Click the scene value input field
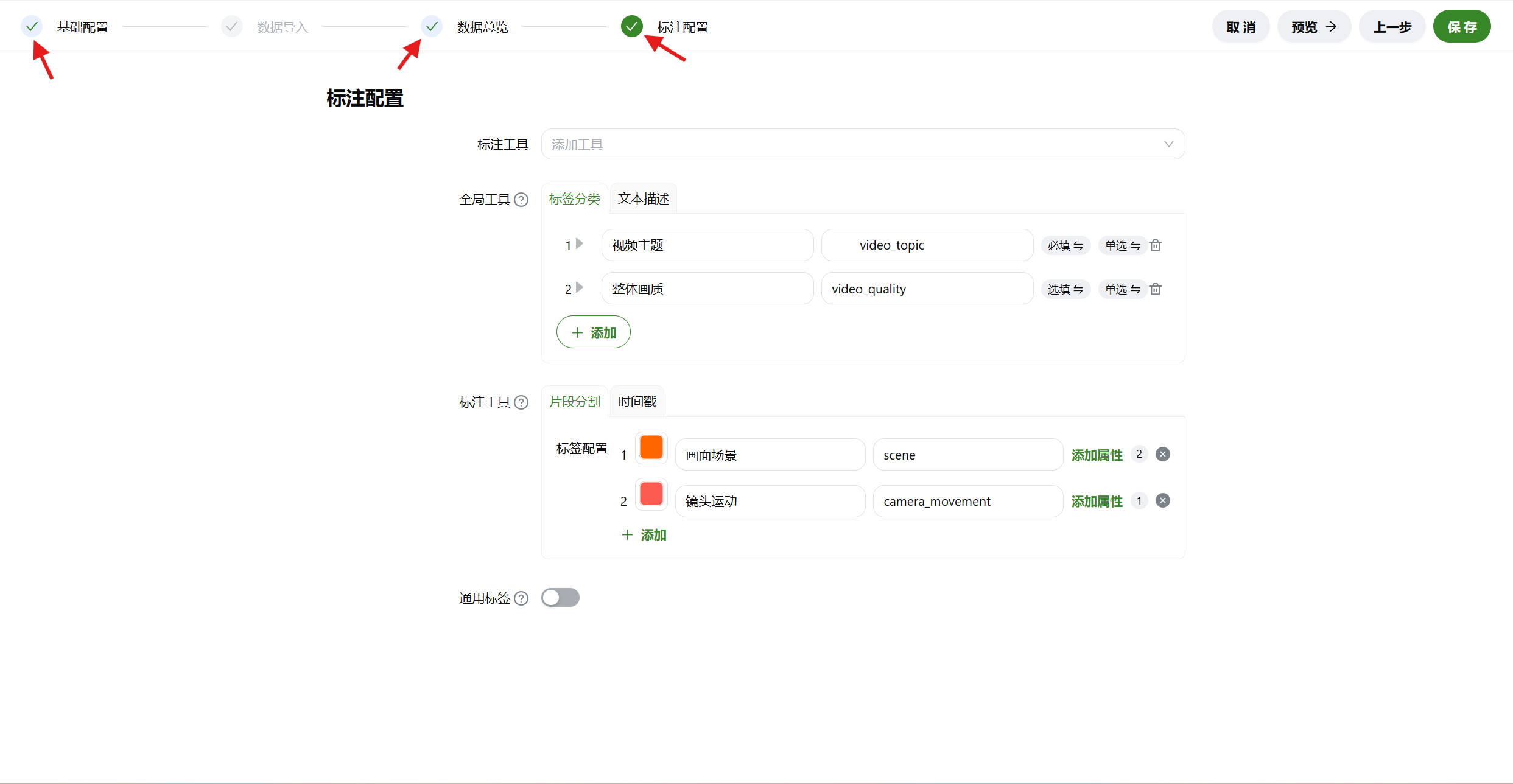 [x=968, y=455]
